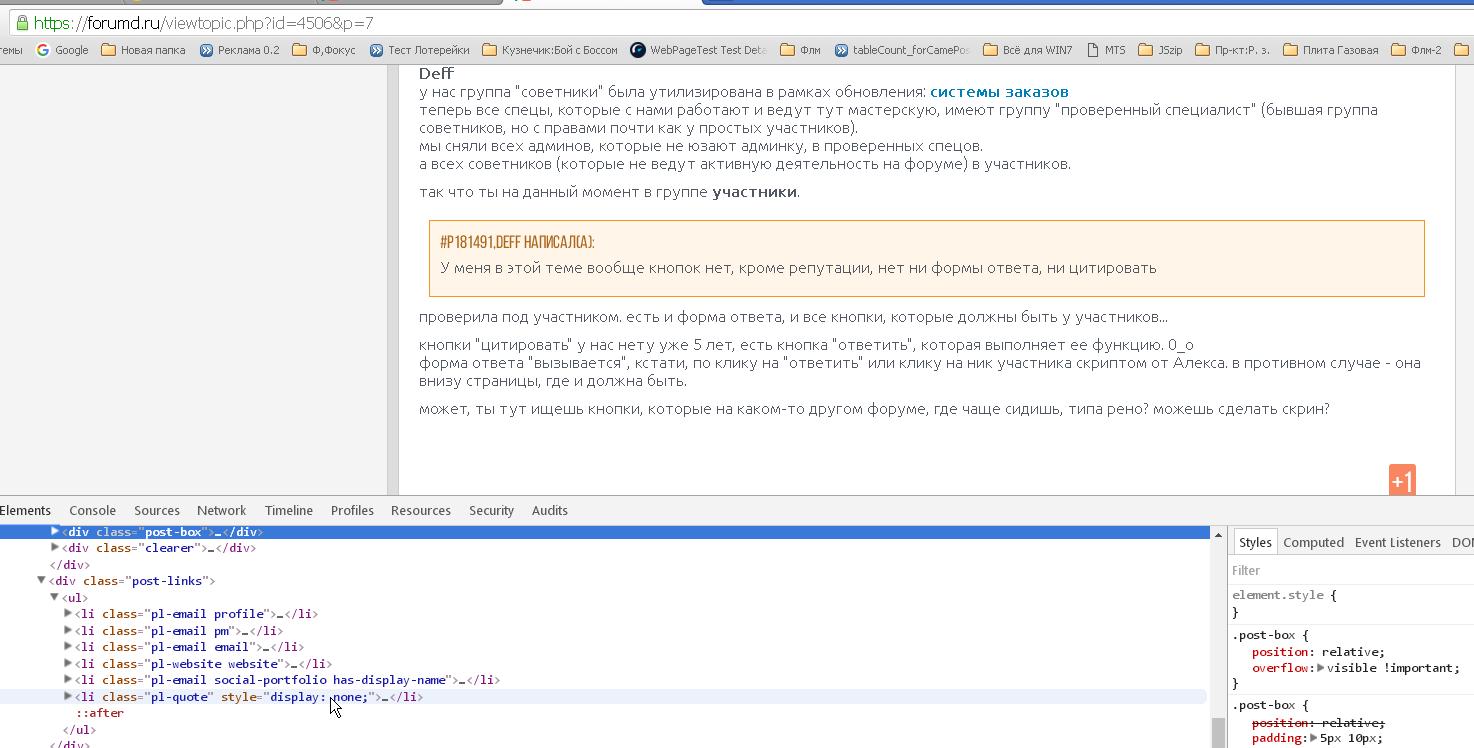Click the системы заказов link

point(999,92)
